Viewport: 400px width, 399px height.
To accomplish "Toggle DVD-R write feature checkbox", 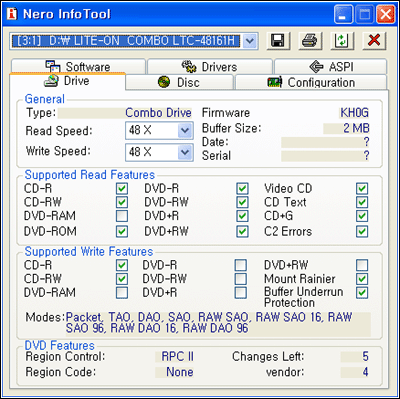I will pos(241,265).
